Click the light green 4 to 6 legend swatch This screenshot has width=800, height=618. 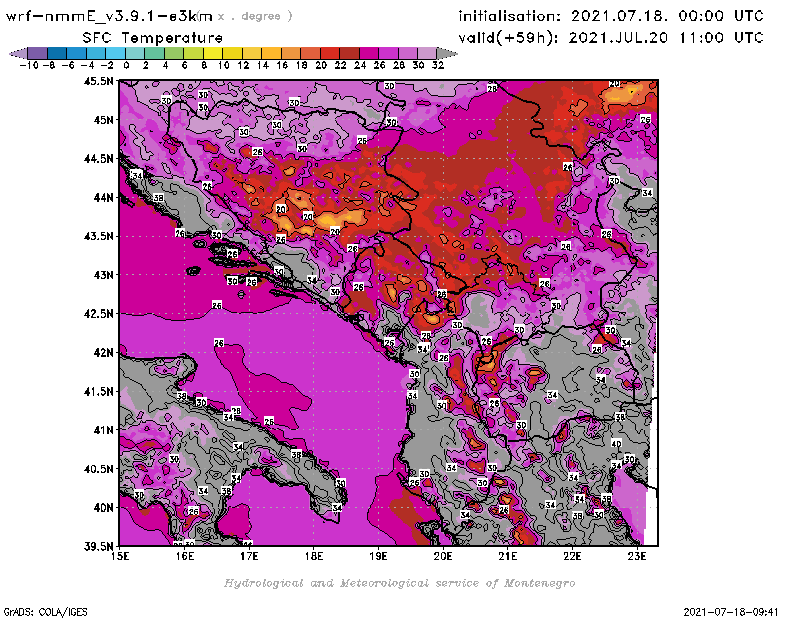point(174,53)
